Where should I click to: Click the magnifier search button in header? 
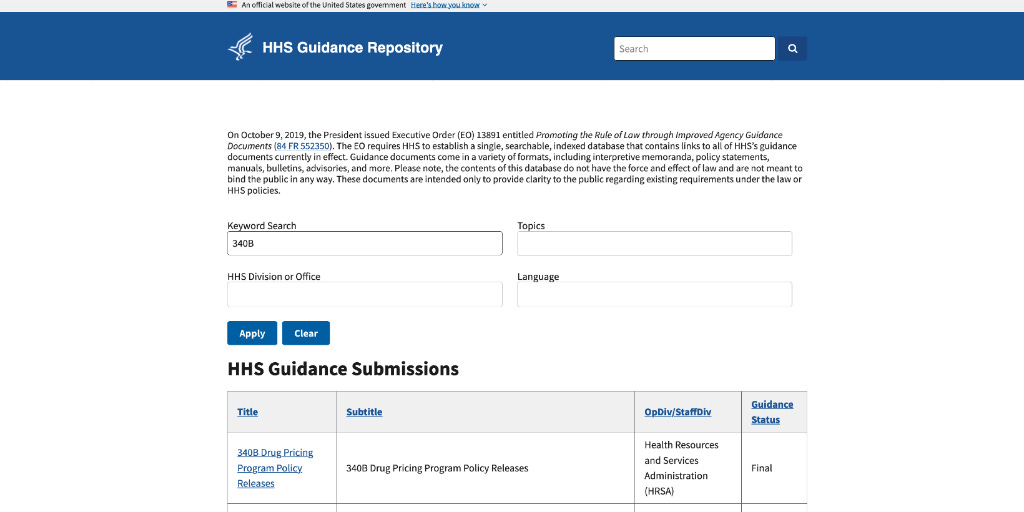(792, 48)
